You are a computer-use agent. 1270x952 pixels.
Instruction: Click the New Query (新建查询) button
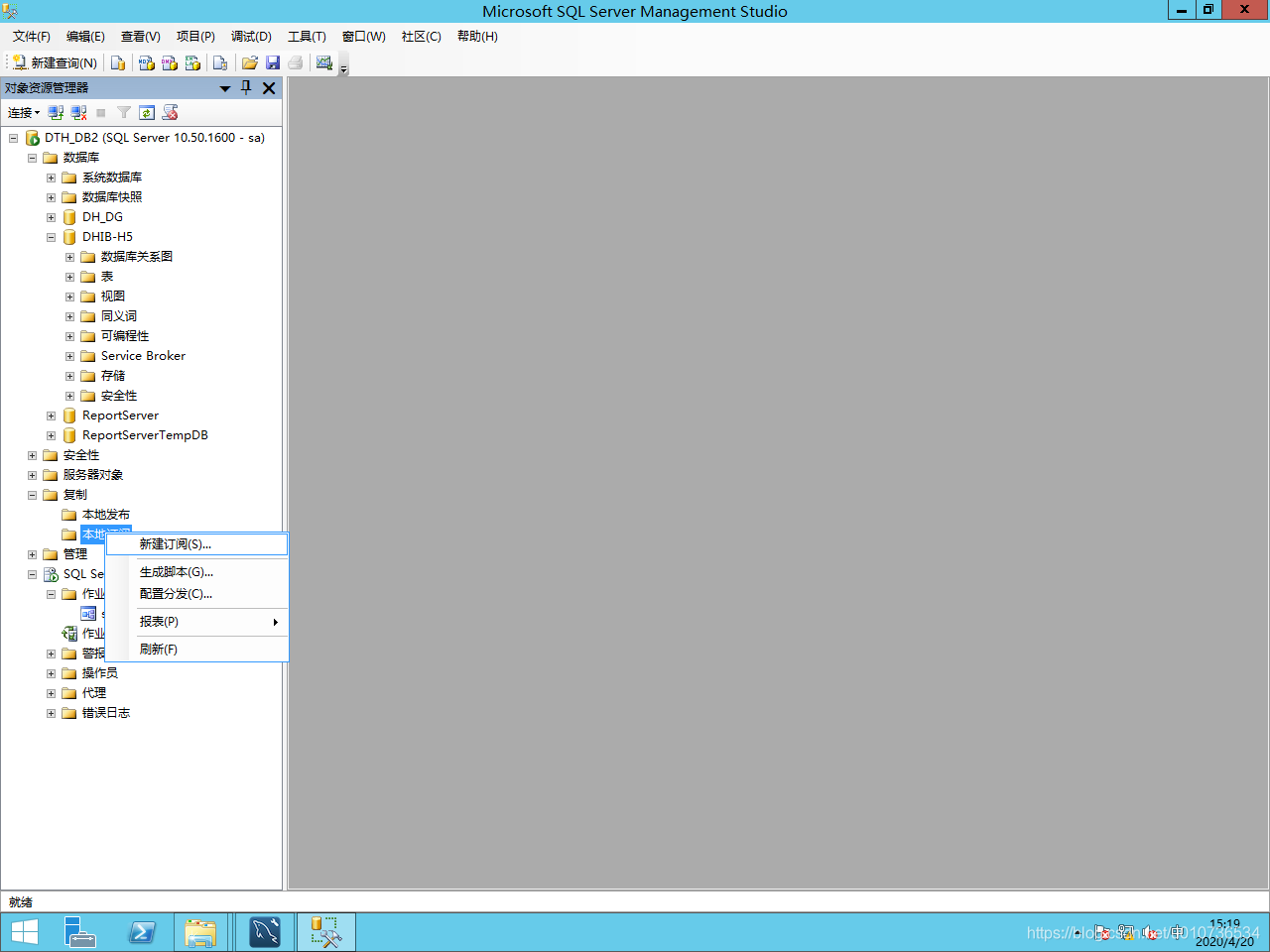coord(55,62)
